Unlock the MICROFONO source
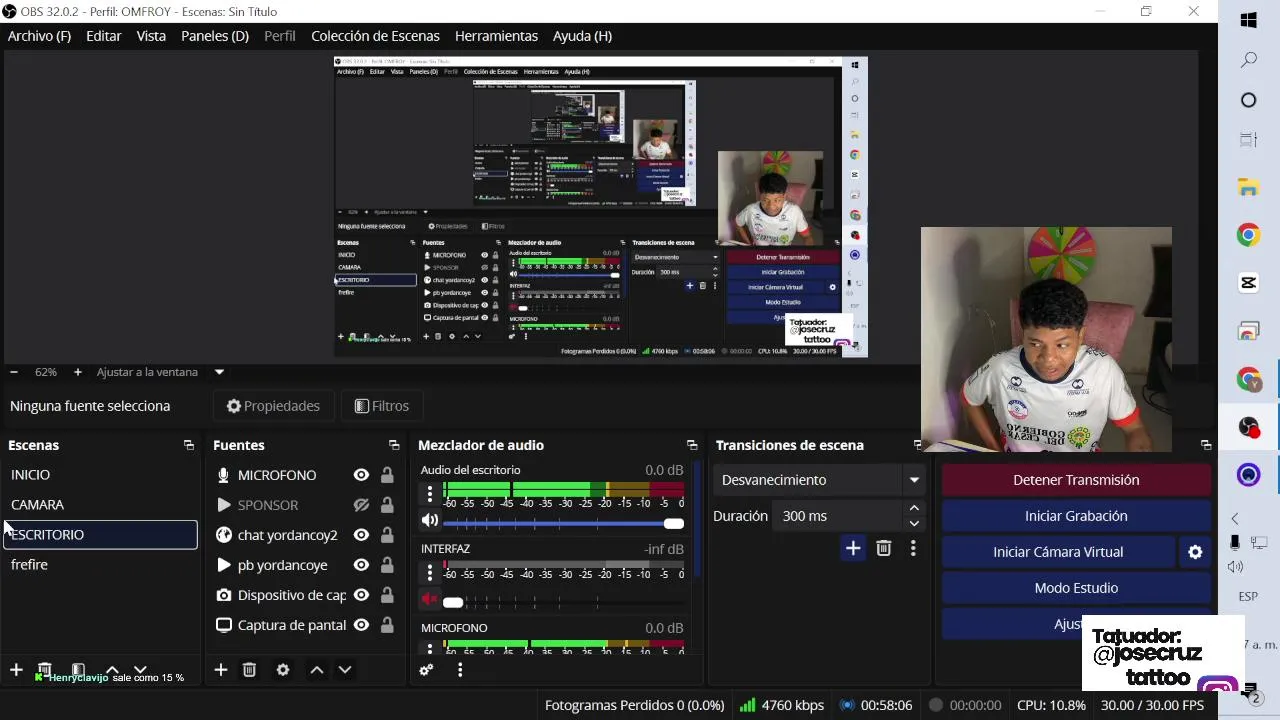 [387, 475]
